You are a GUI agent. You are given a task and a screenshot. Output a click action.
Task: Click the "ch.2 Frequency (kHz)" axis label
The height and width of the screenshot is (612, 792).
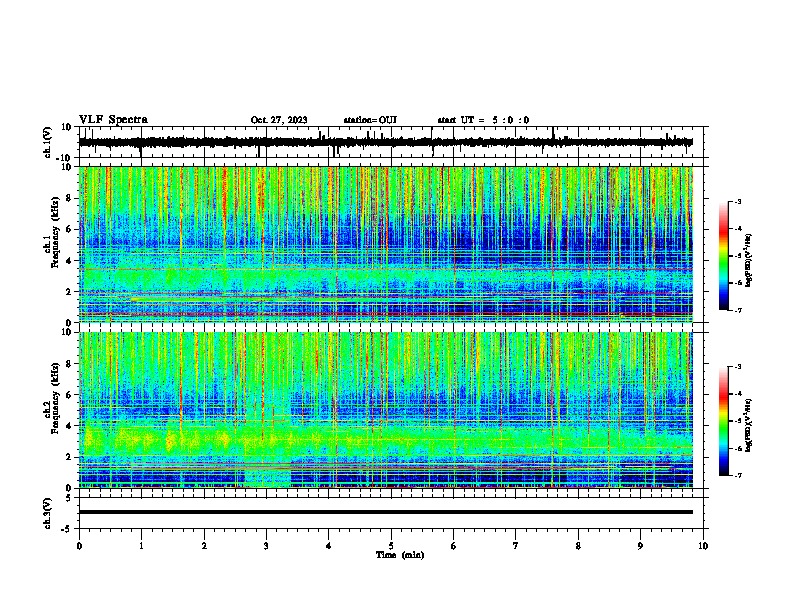pos(51,398)
